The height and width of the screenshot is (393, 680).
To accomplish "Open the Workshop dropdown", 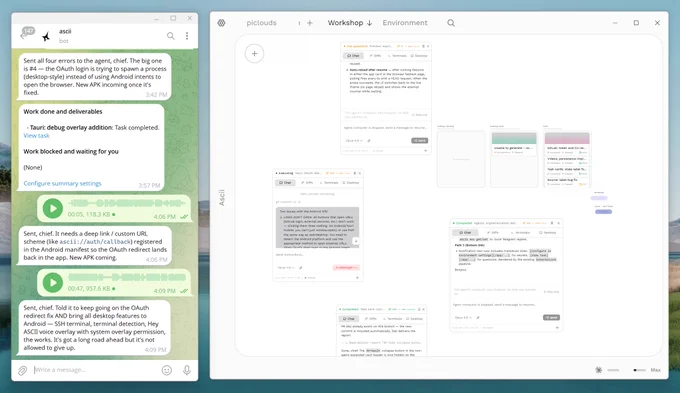I will [x=350, y=23].
